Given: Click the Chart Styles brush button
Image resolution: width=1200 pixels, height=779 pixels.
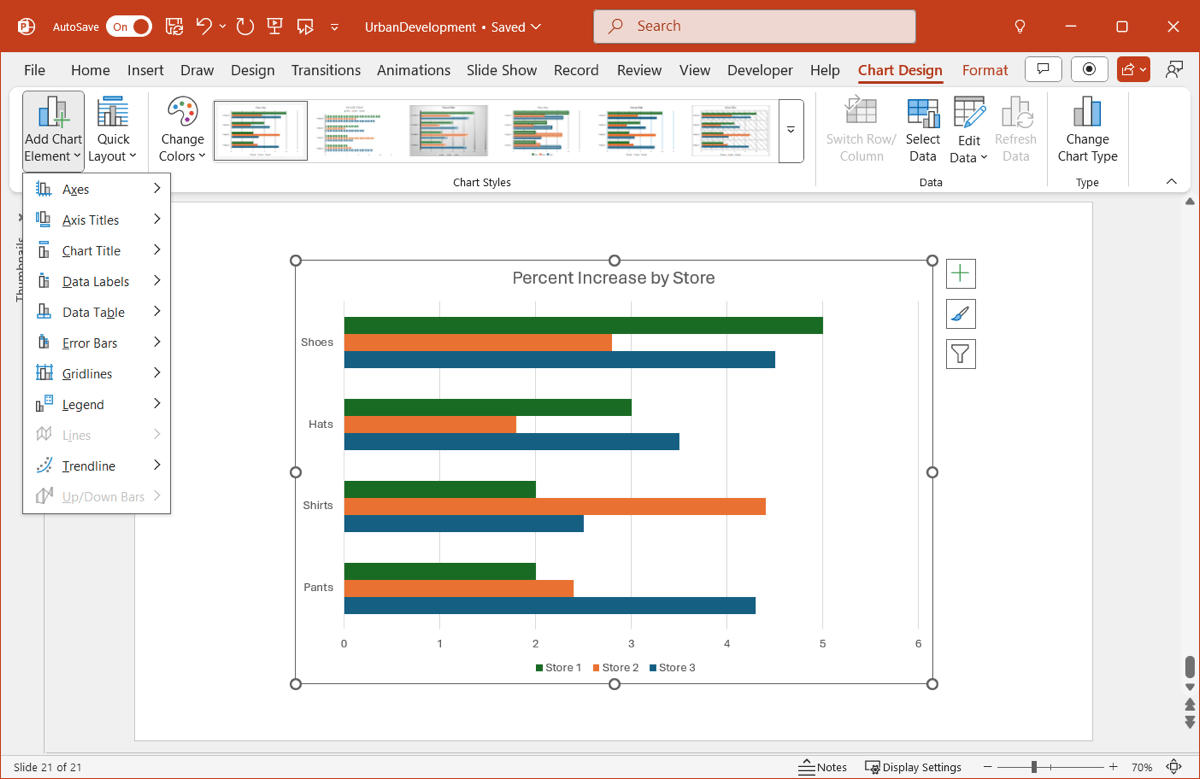Looking at the screenshot, I should (961, 314).
